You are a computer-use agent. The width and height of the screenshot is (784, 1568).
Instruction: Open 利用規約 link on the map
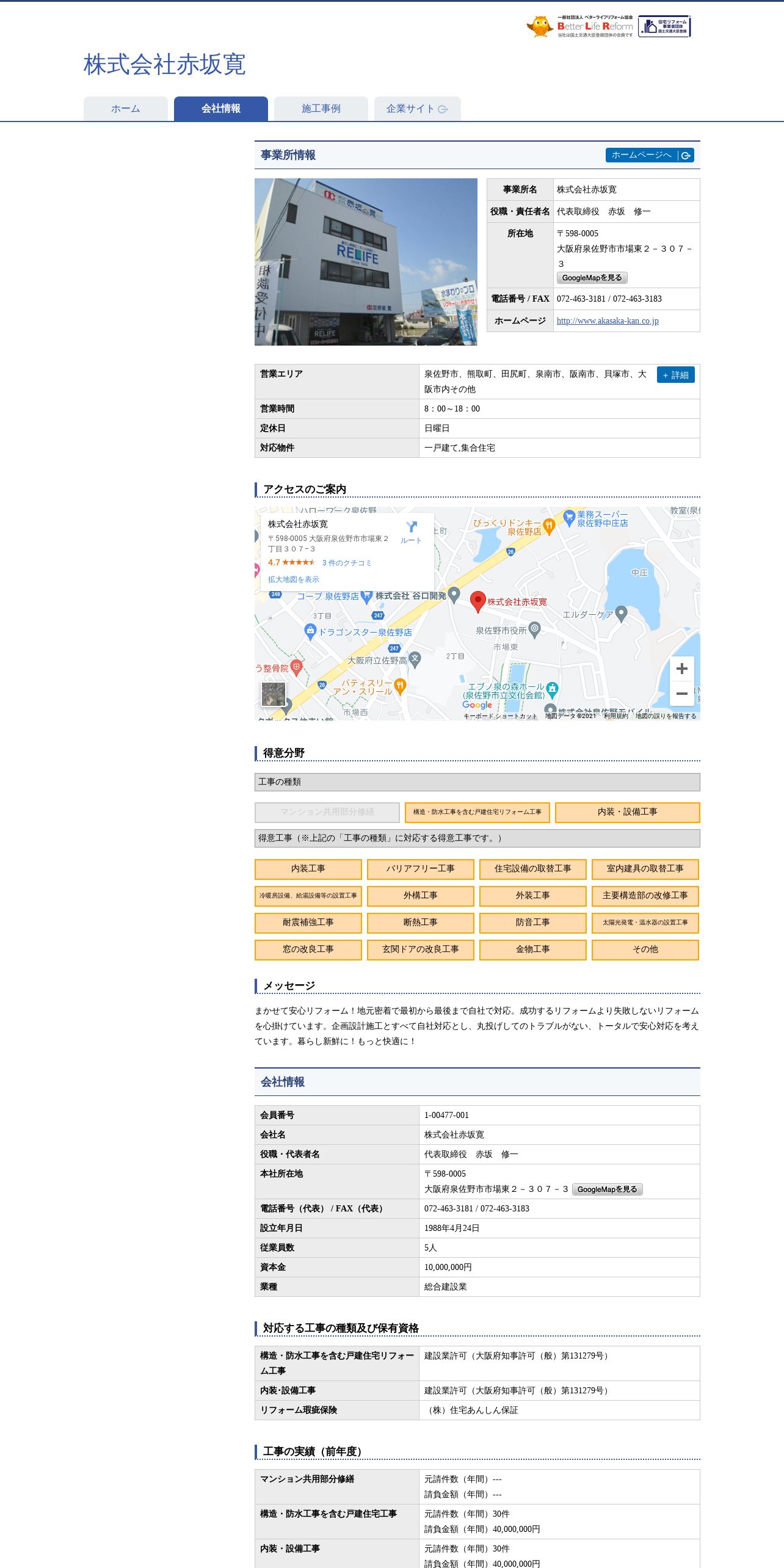(616, 716)
